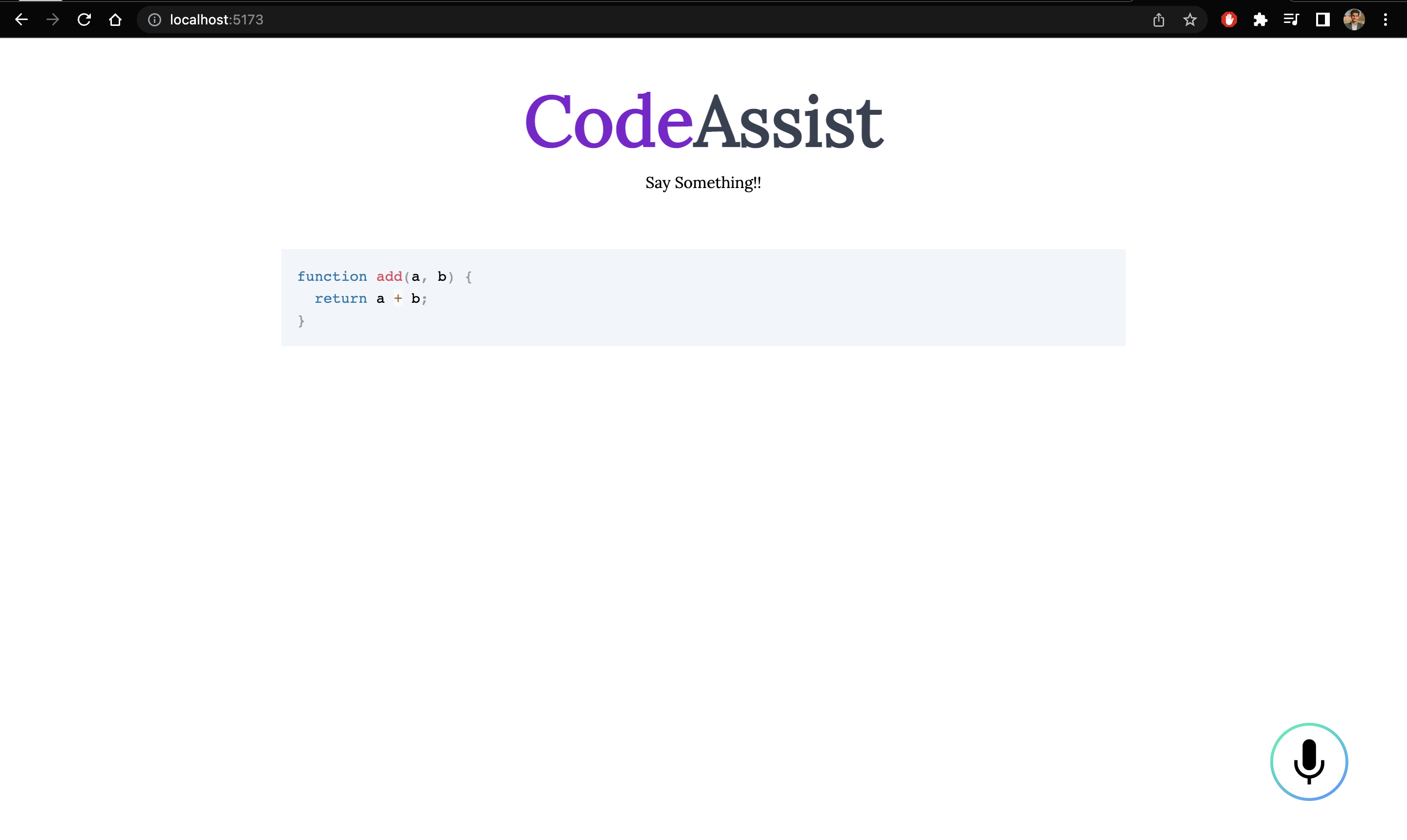Open the extensions dropdown list

tap(1260, 19)
